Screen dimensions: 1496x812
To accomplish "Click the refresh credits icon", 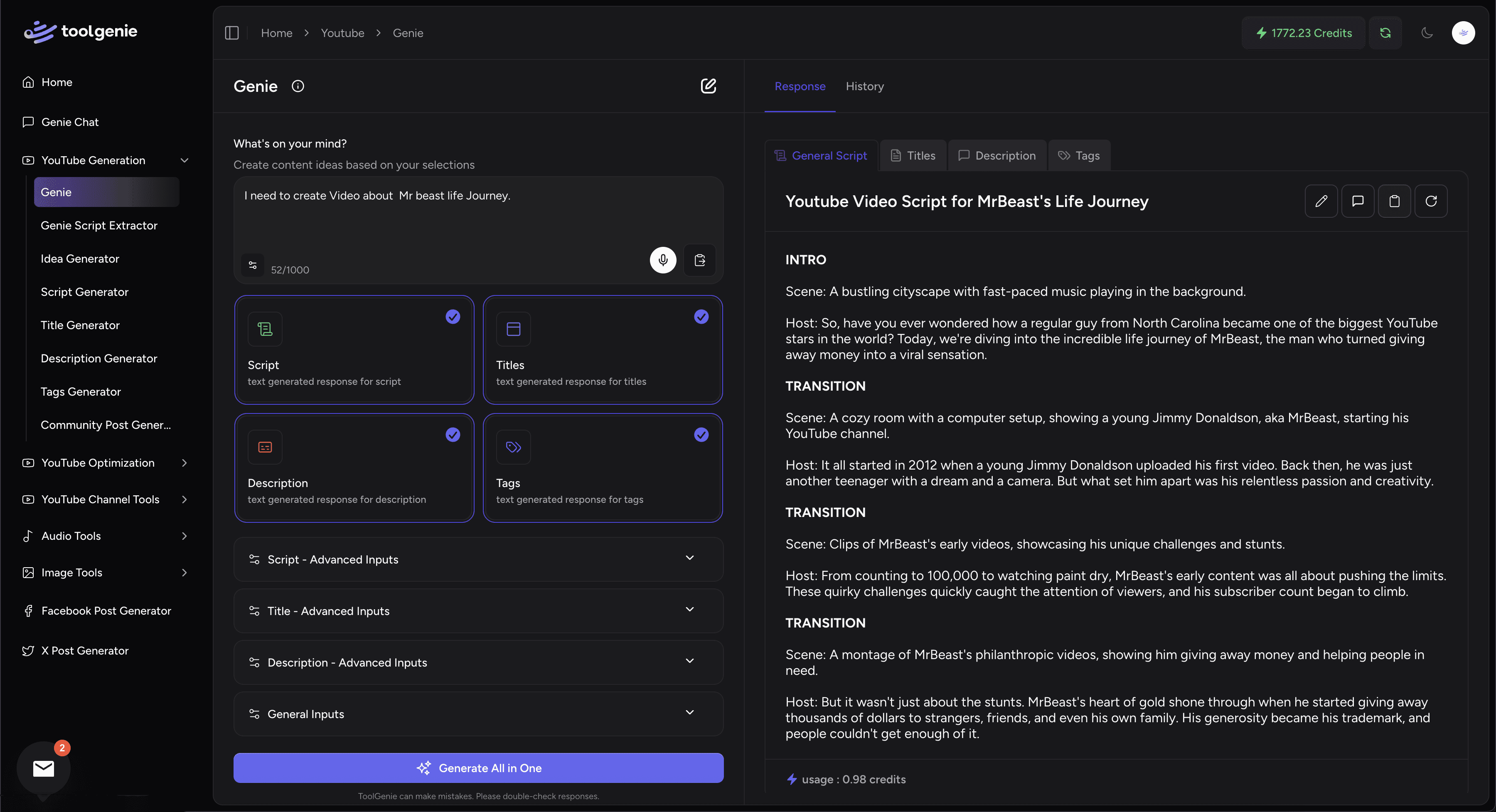I will click(x=1385, y=33).
